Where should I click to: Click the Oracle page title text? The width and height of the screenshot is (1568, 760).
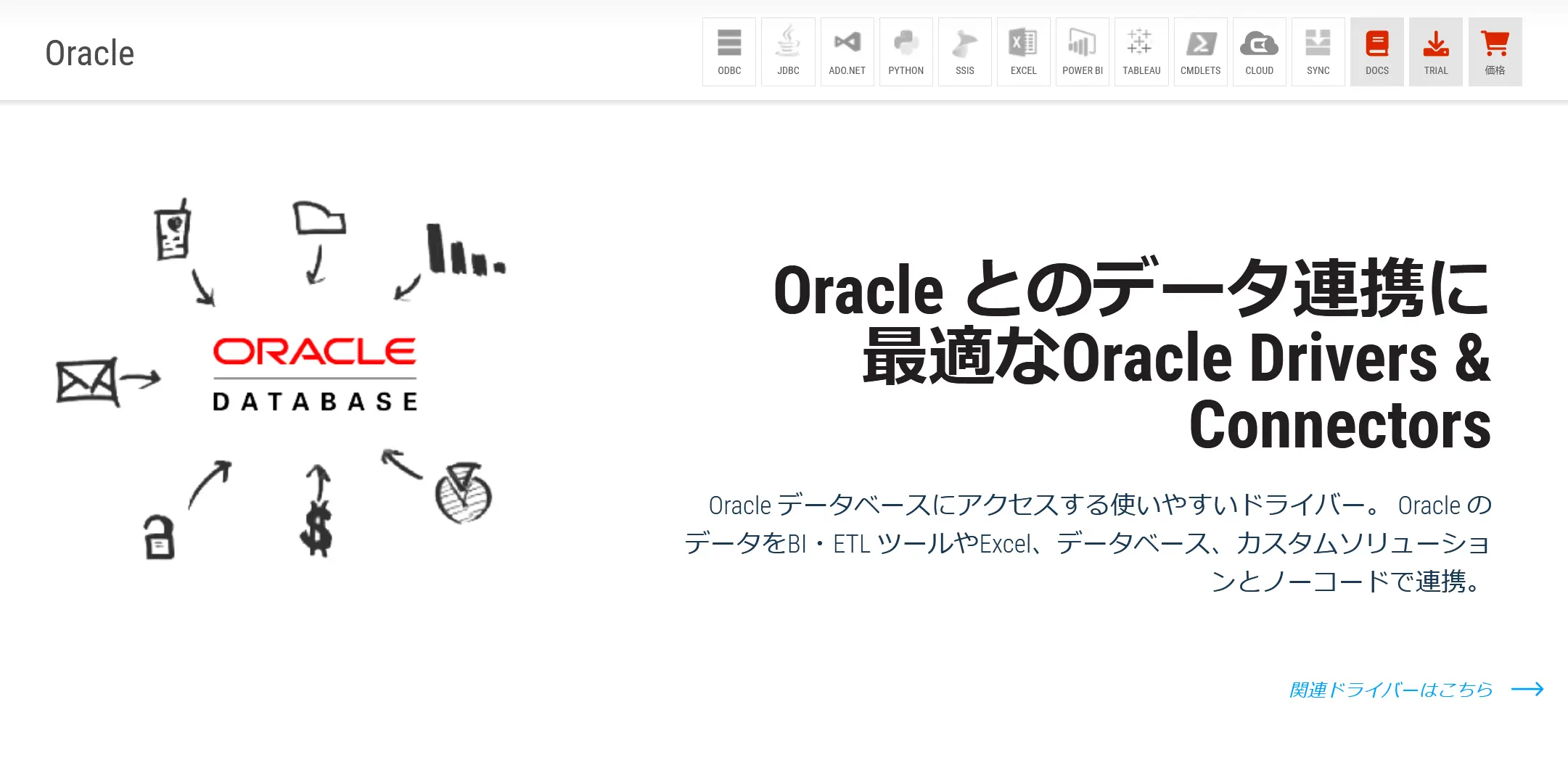90,53
